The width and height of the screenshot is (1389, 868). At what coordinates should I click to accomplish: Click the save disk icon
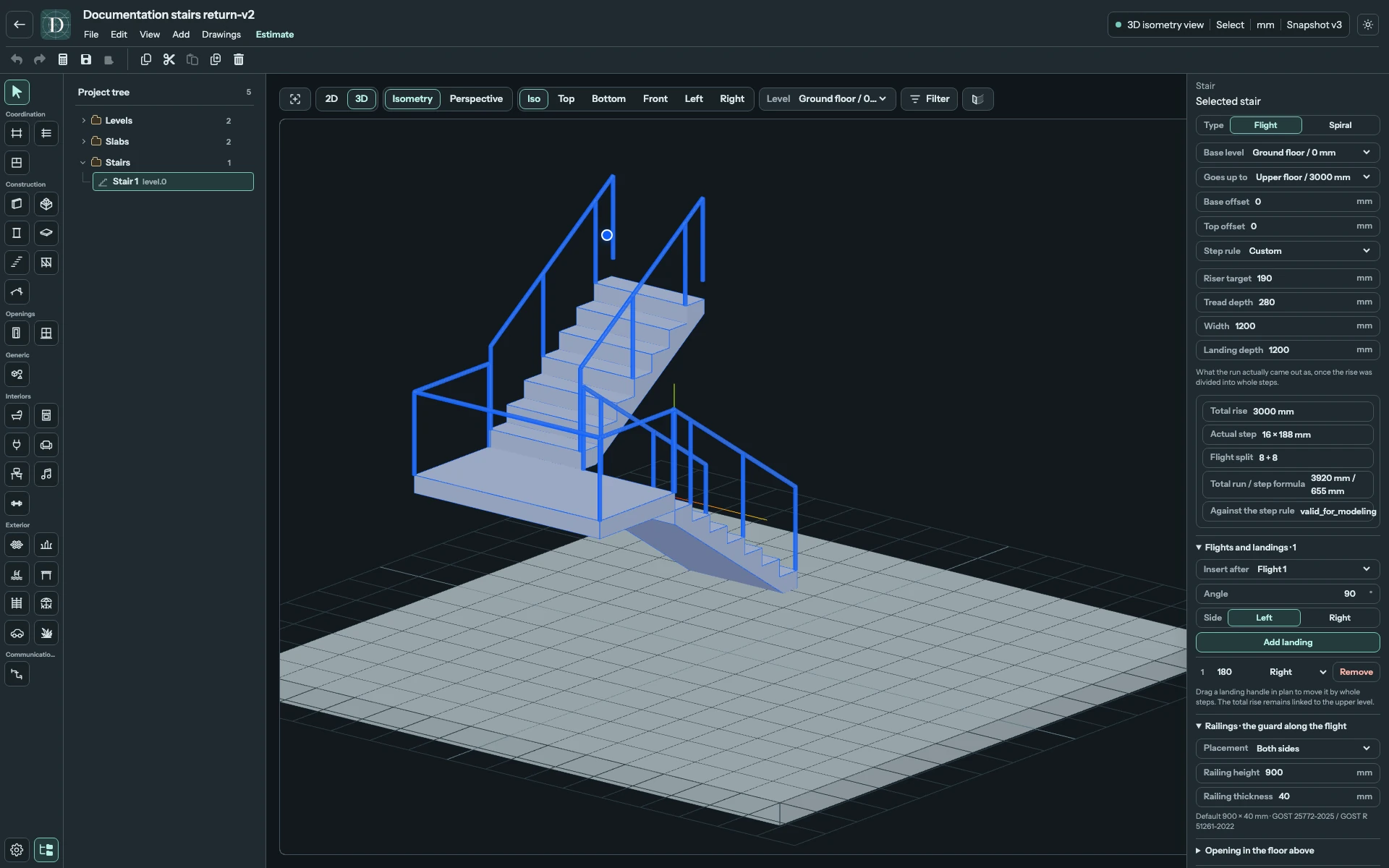[86, 59]
